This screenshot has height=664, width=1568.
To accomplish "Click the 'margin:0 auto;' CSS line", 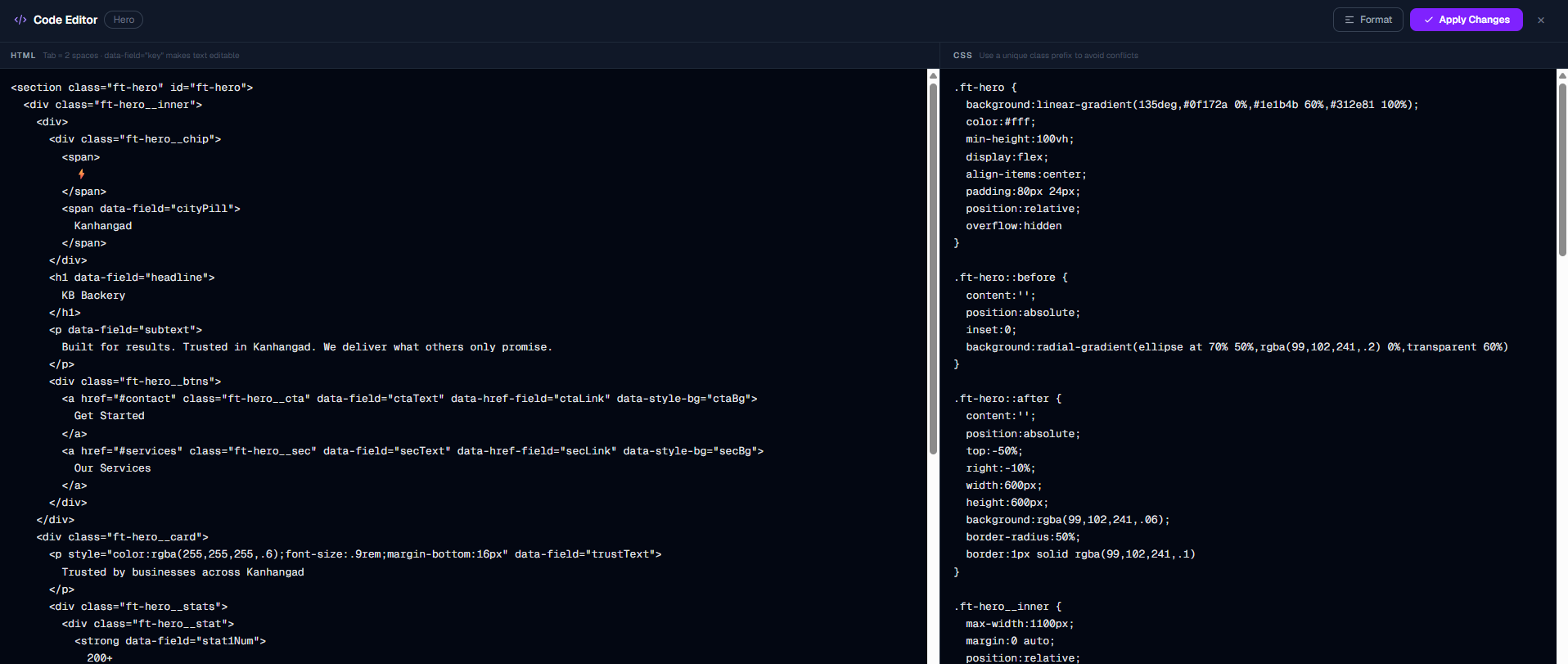I will (1011, 641).
